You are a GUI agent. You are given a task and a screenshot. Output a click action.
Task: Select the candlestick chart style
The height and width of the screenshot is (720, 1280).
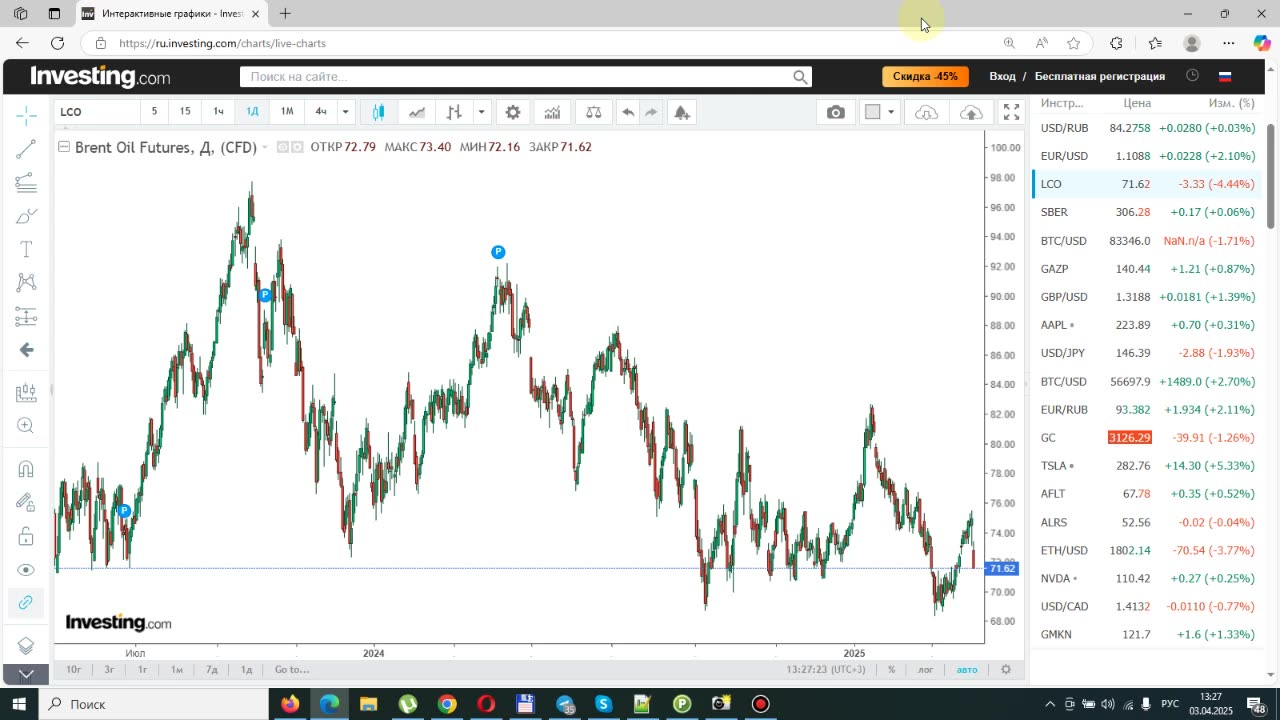(x=378, y=112)
